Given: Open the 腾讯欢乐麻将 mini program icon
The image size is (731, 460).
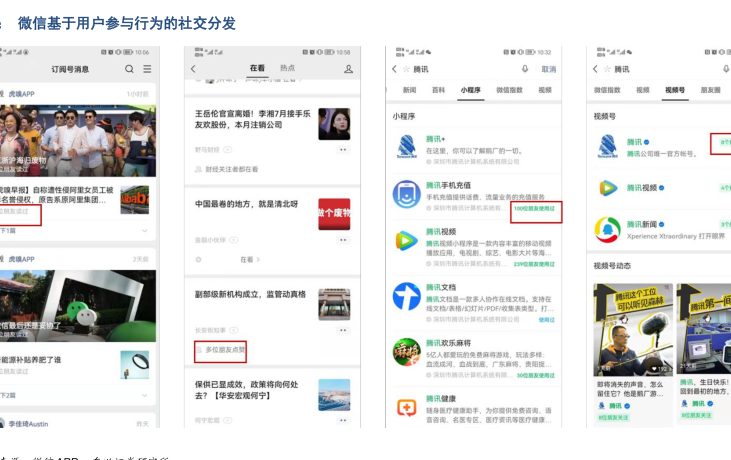Looking at the screenshot, I should [x=406, y=352].
